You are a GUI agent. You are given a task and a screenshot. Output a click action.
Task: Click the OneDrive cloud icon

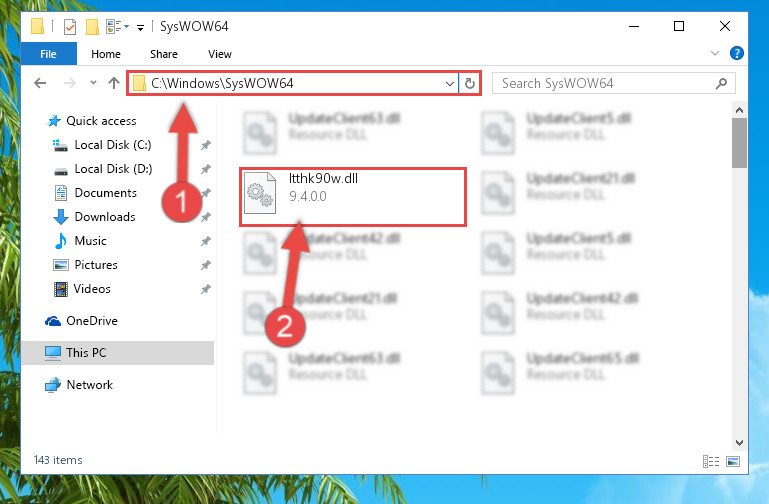pyautogui.click(x=53, y=321)
